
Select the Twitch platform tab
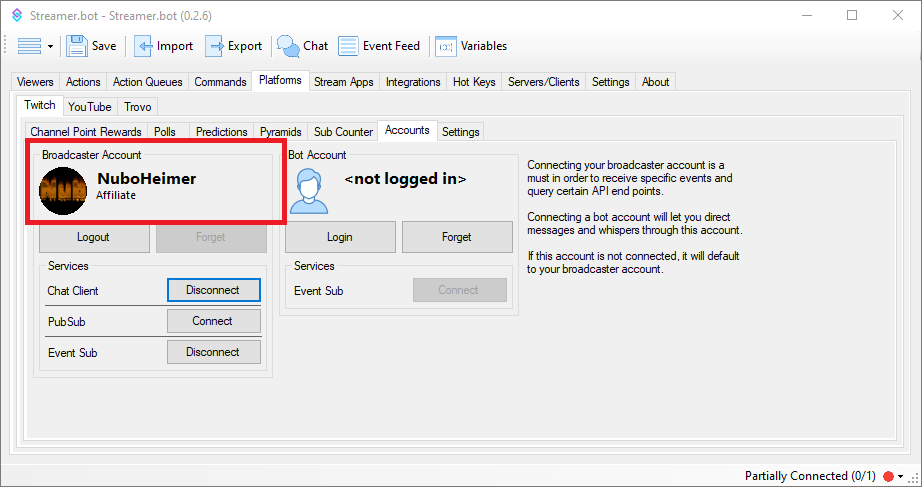point(40,105)
